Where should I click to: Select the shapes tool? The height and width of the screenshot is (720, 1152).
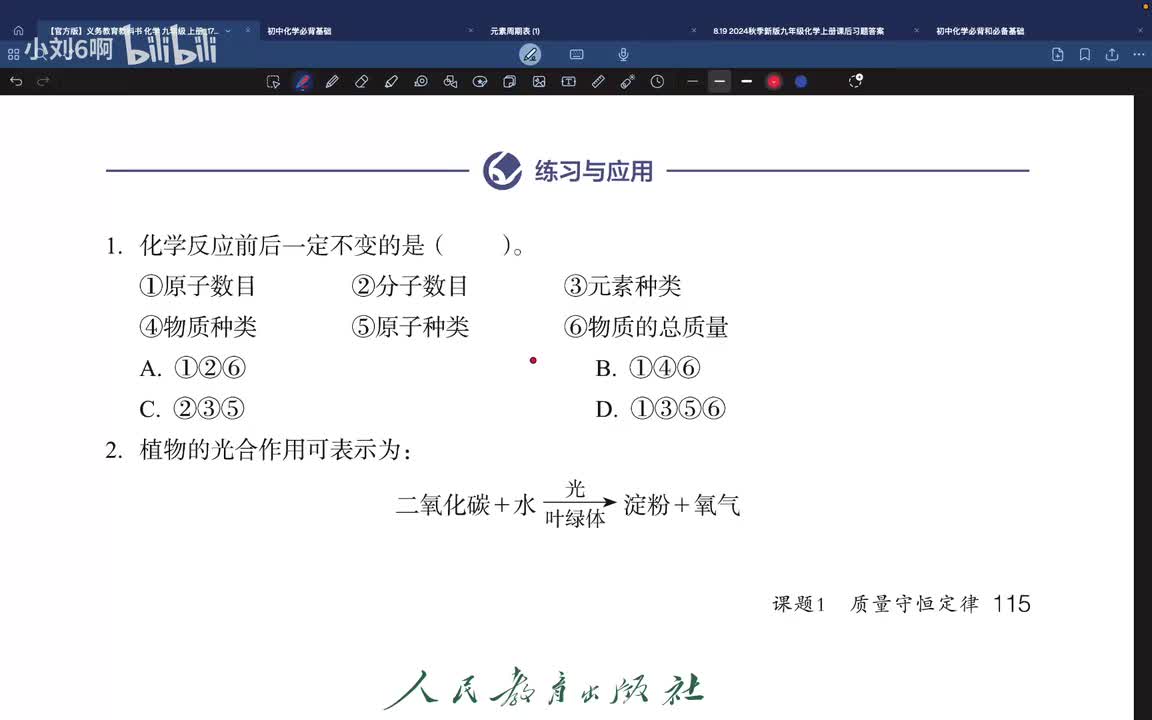[450, 82]
